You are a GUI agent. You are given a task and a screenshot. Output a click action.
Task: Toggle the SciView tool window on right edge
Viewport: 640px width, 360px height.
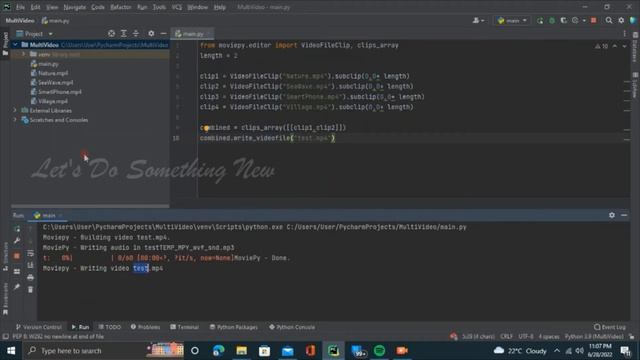tap(635, 85)
